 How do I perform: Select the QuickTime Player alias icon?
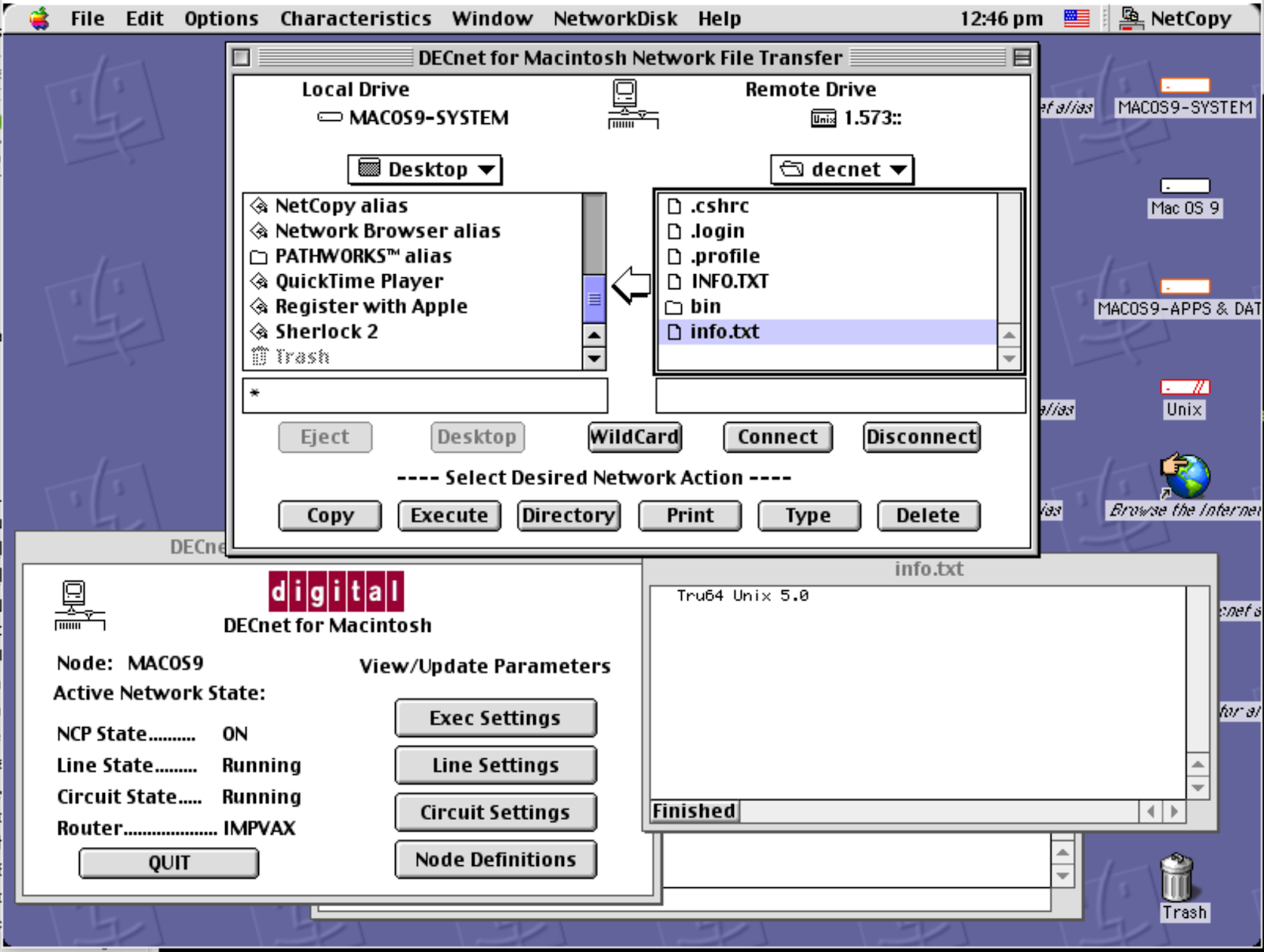coord(259,282)
